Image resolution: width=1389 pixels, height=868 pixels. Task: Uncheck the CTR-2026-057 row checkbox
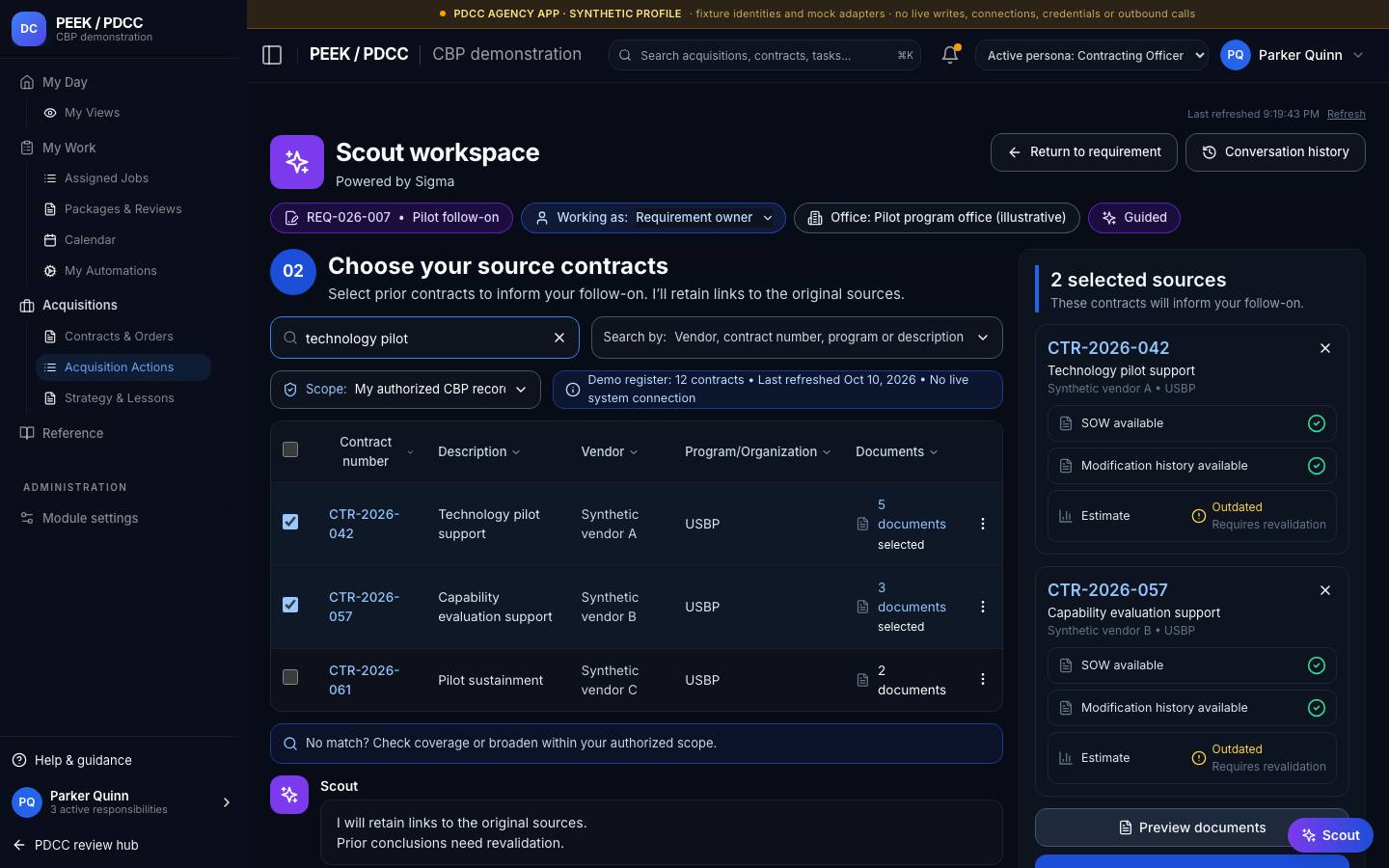pos(290,605)
